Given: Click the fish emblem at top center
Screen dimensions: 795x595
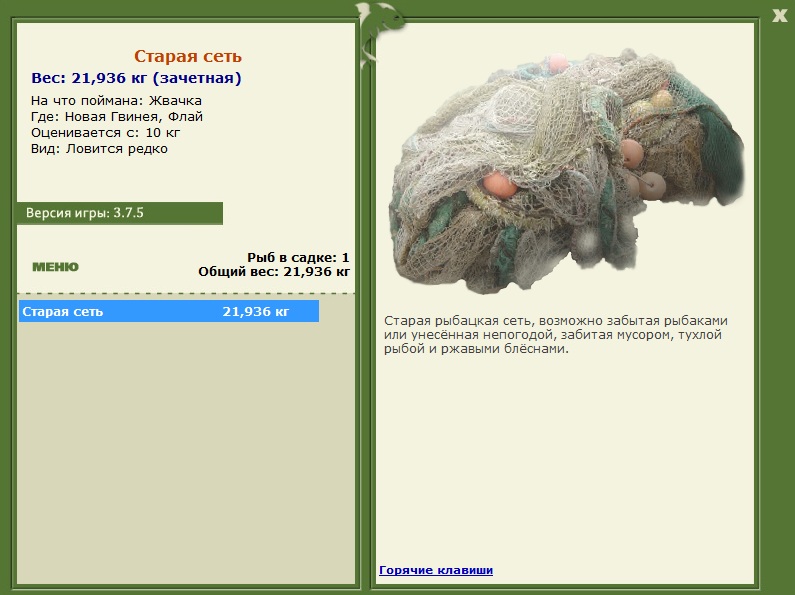Looking at the screenshot, I should [x=379, y=33].
